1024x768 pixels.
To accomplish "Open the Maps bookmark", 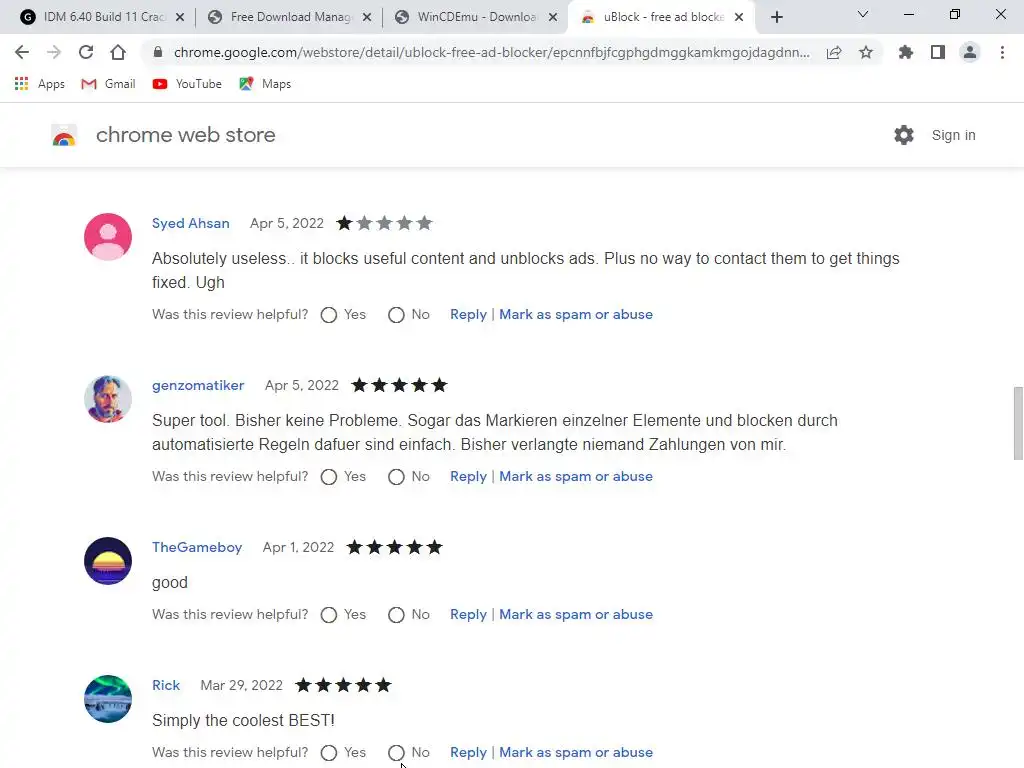I will pos(265,84).
